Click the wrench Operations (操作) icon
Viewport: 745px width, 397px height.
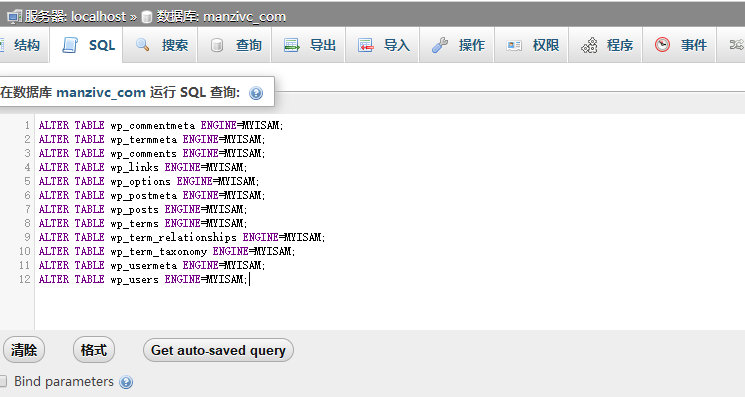coord(439,45)
